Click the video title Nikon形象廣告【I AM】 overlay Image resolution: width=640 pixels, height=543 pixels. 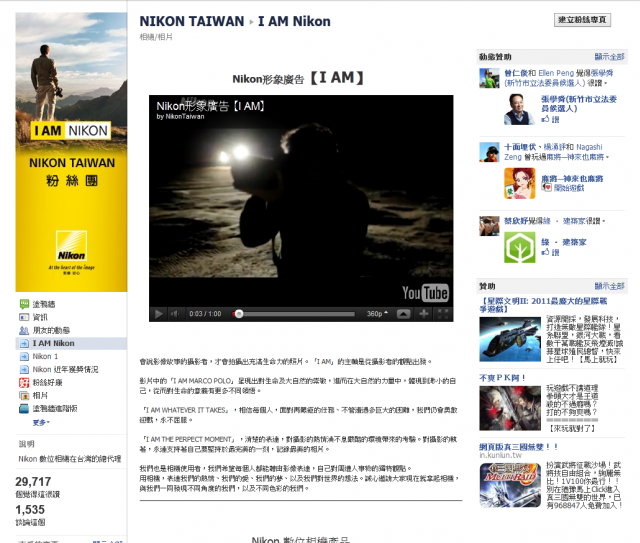point(211,106)
